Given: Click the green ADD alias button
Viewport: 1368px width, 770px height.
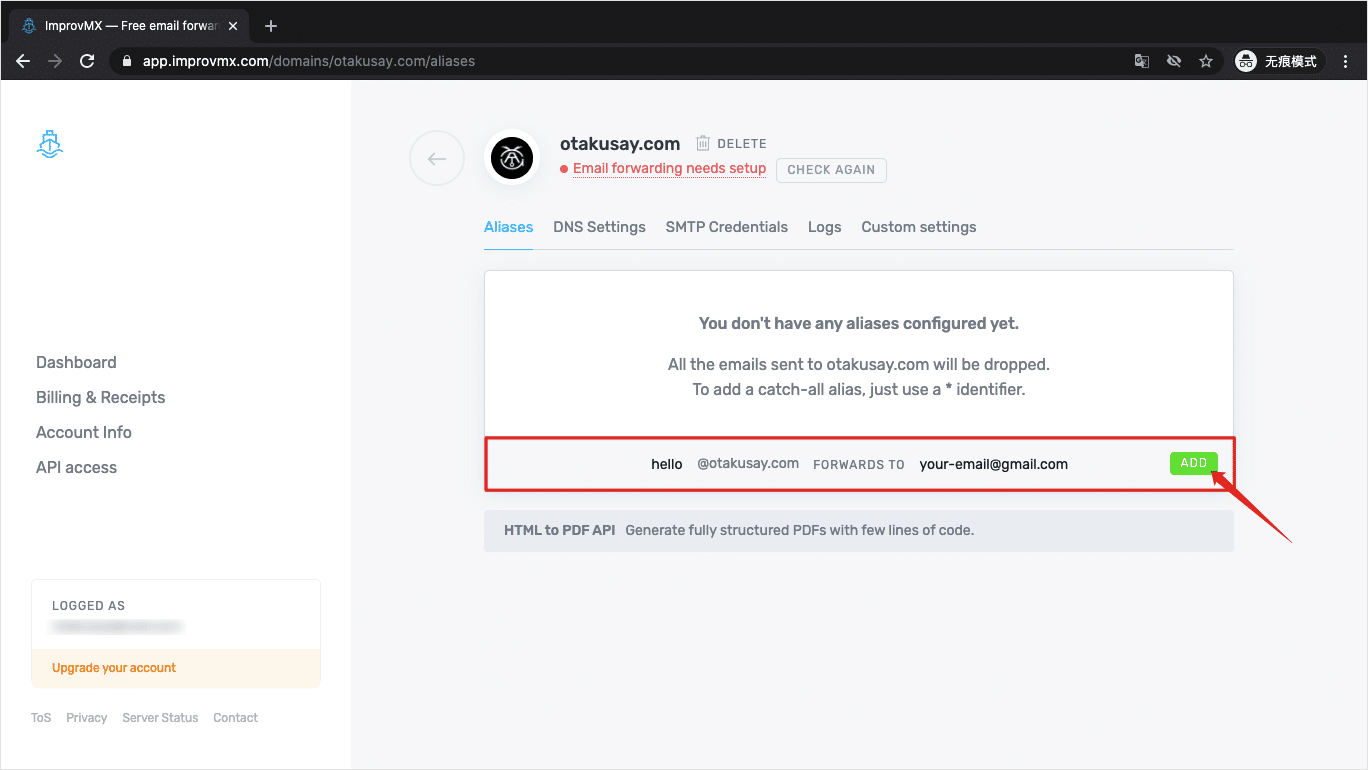Looking at the screenshot, I should (1194, 463).
